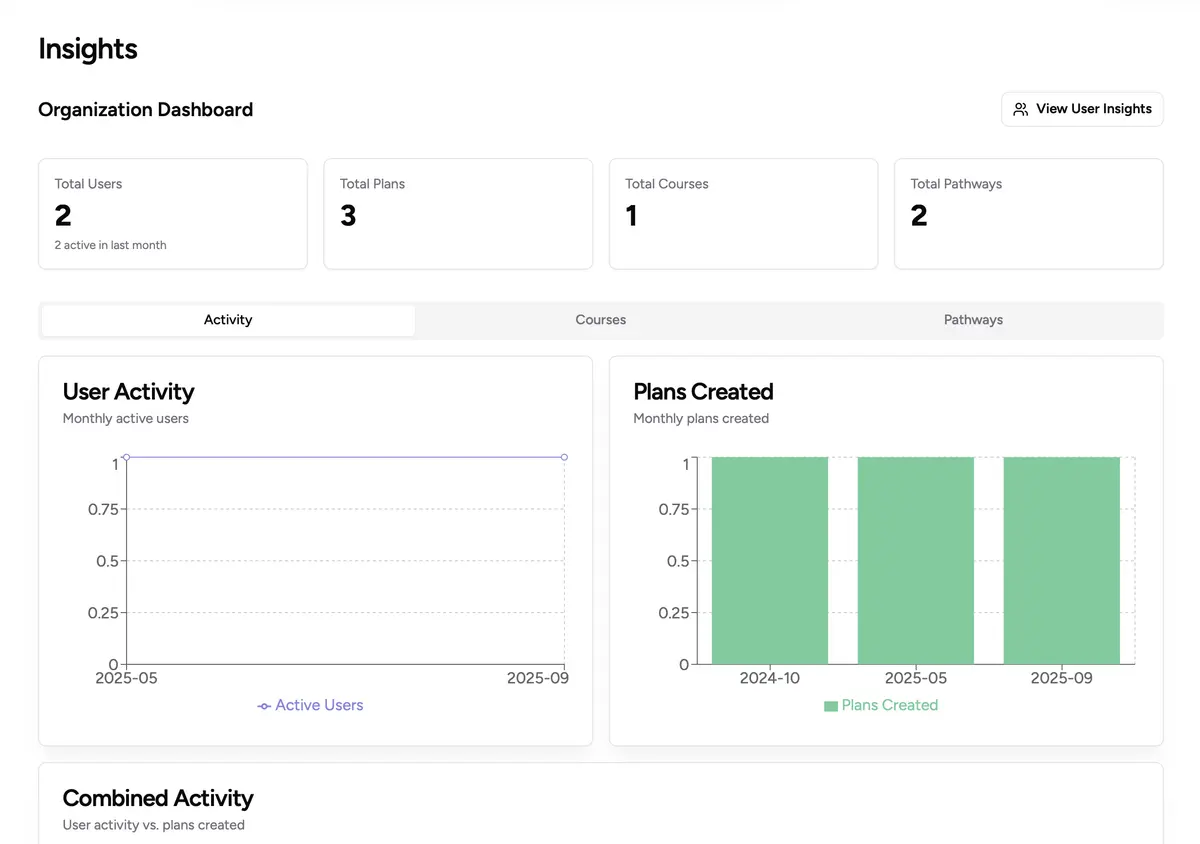This screenshot has height=844, width=1200.
Task: Click the User Activity chart title
Action: click(128, 391)
